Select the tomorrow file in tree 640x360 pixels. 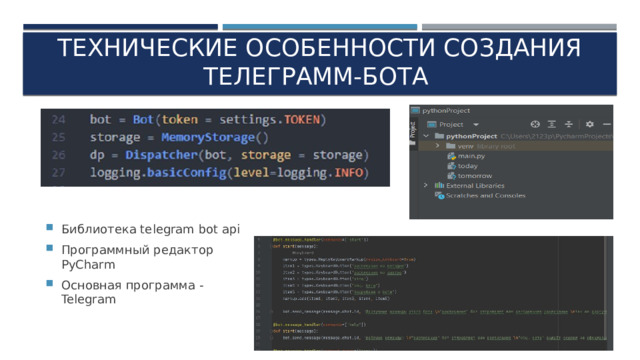point(475,176)
